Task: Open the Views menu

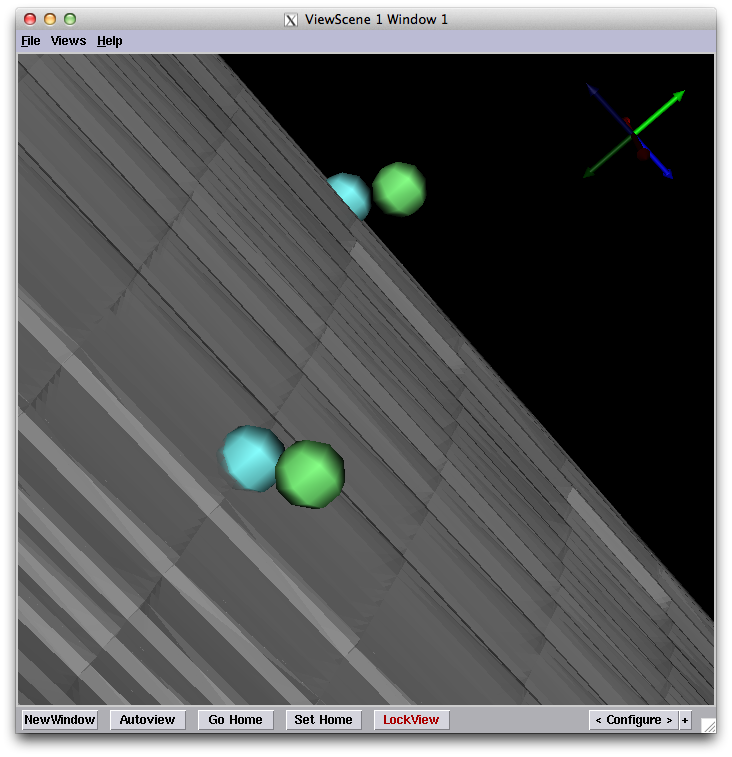Action: click(x=69, y=41)
